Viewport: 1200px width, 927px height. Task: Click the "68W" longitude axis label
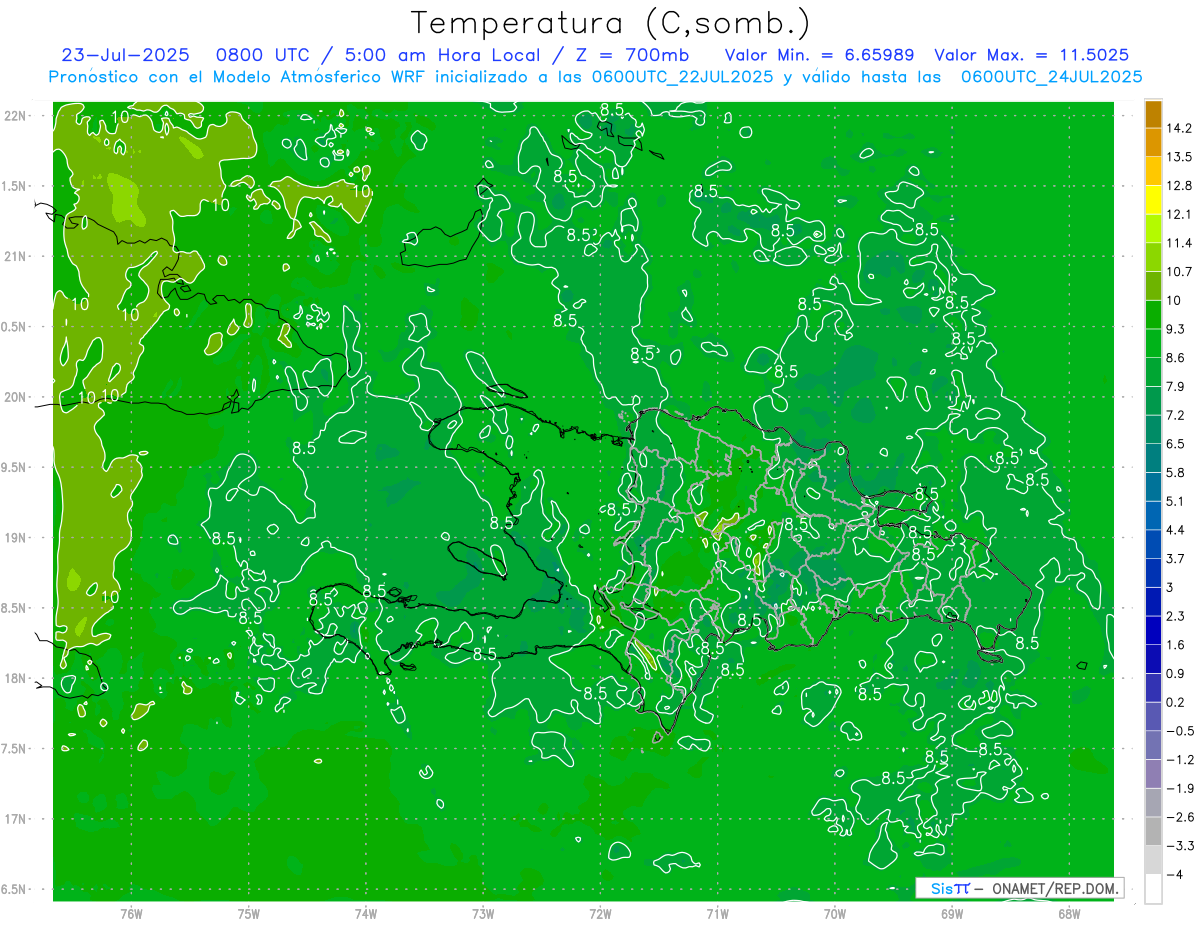click(1068, 914)
